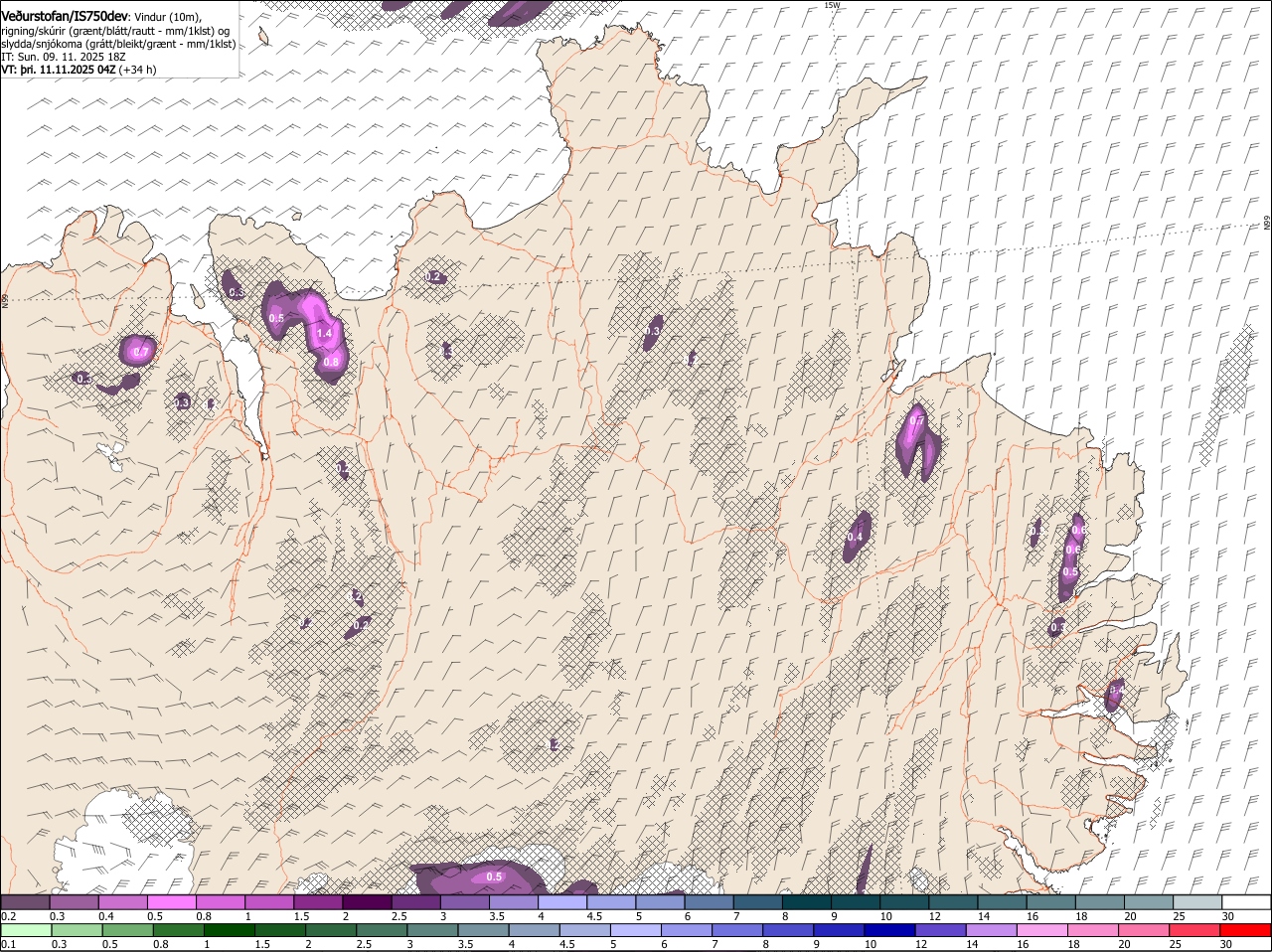Click the N99 label on the right map edge

[1267, 224]
